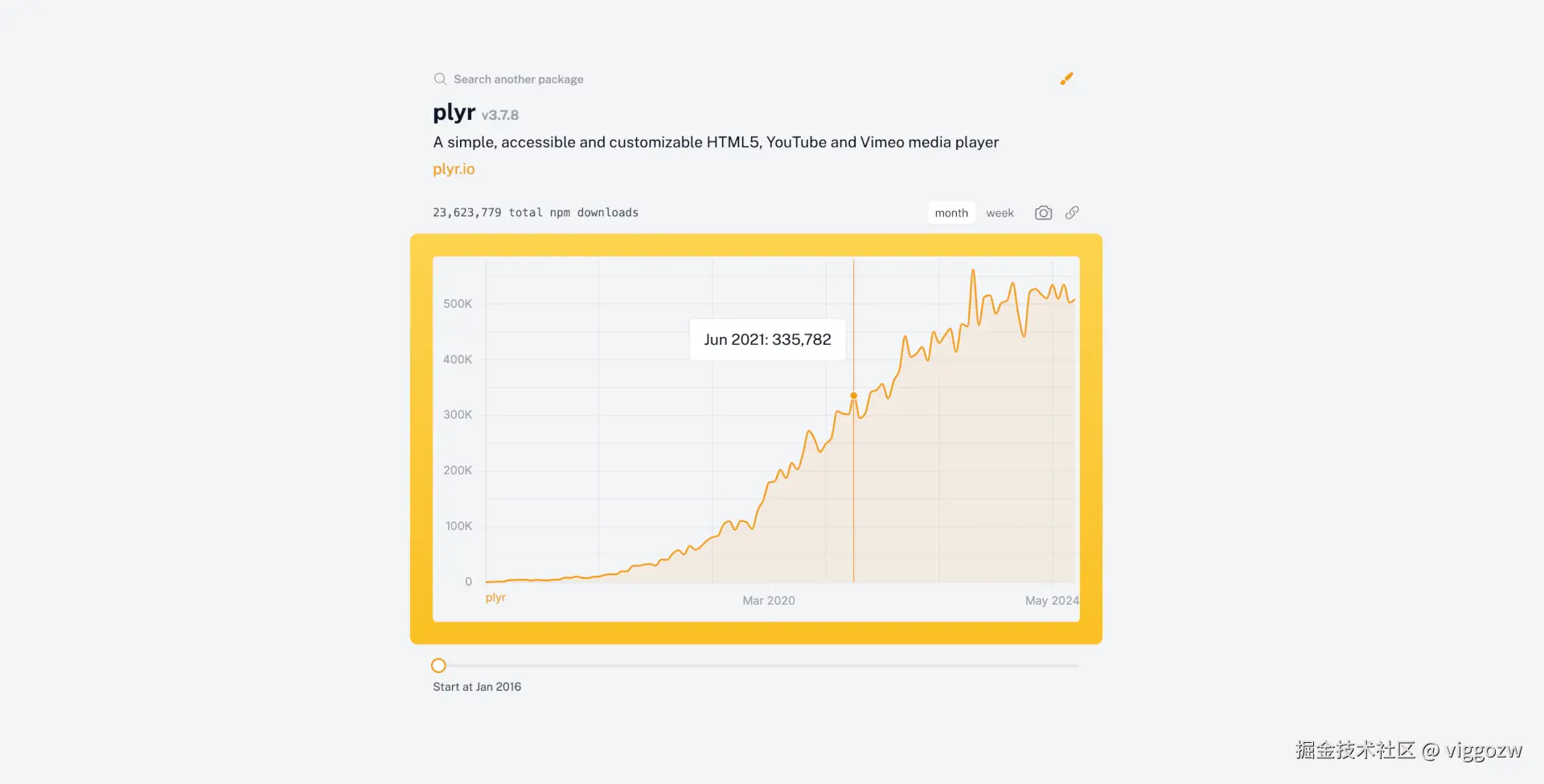This screenshot has width=1544, height=784.
Task: Click the camera screenshot icon
Action: click(x=1043, y=213)
